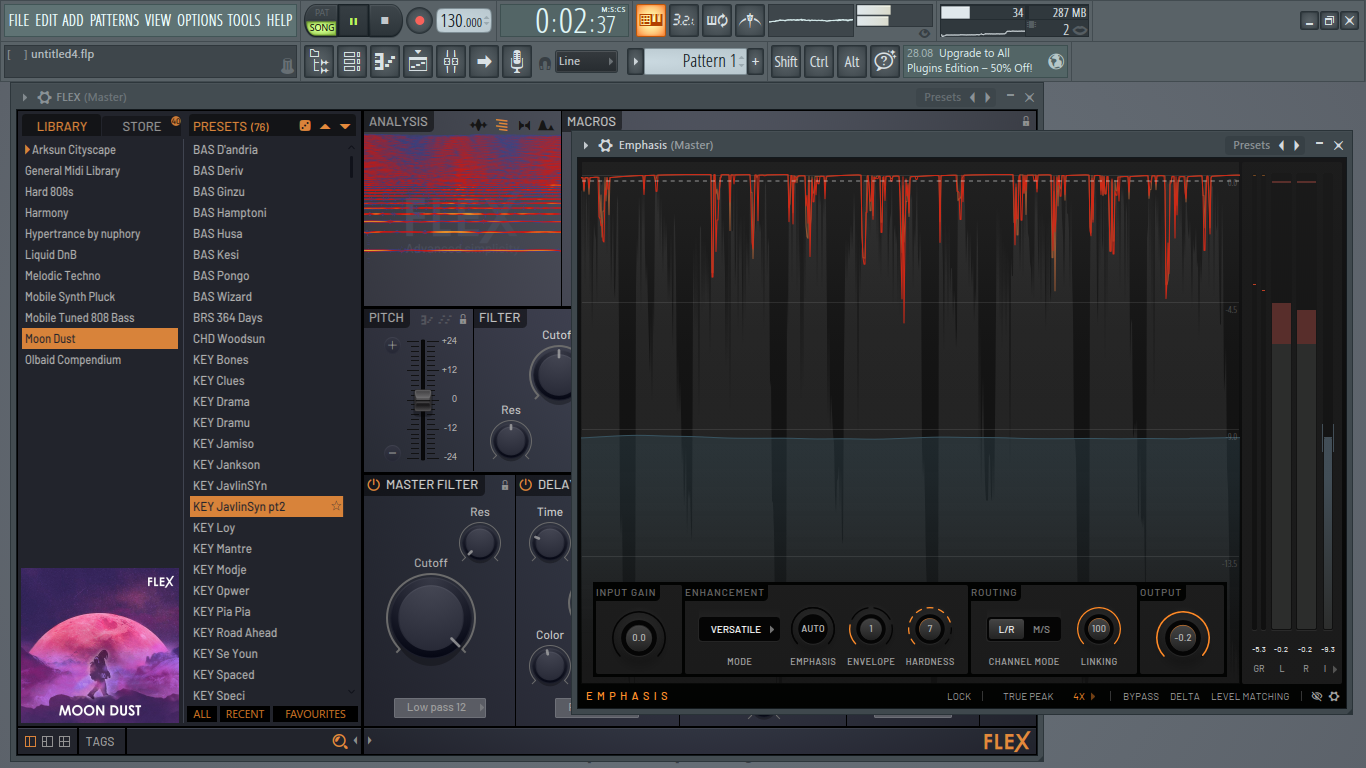The image size is (1366, 768).
Task: Open the FILE menu
Action: tap(19, 20)
